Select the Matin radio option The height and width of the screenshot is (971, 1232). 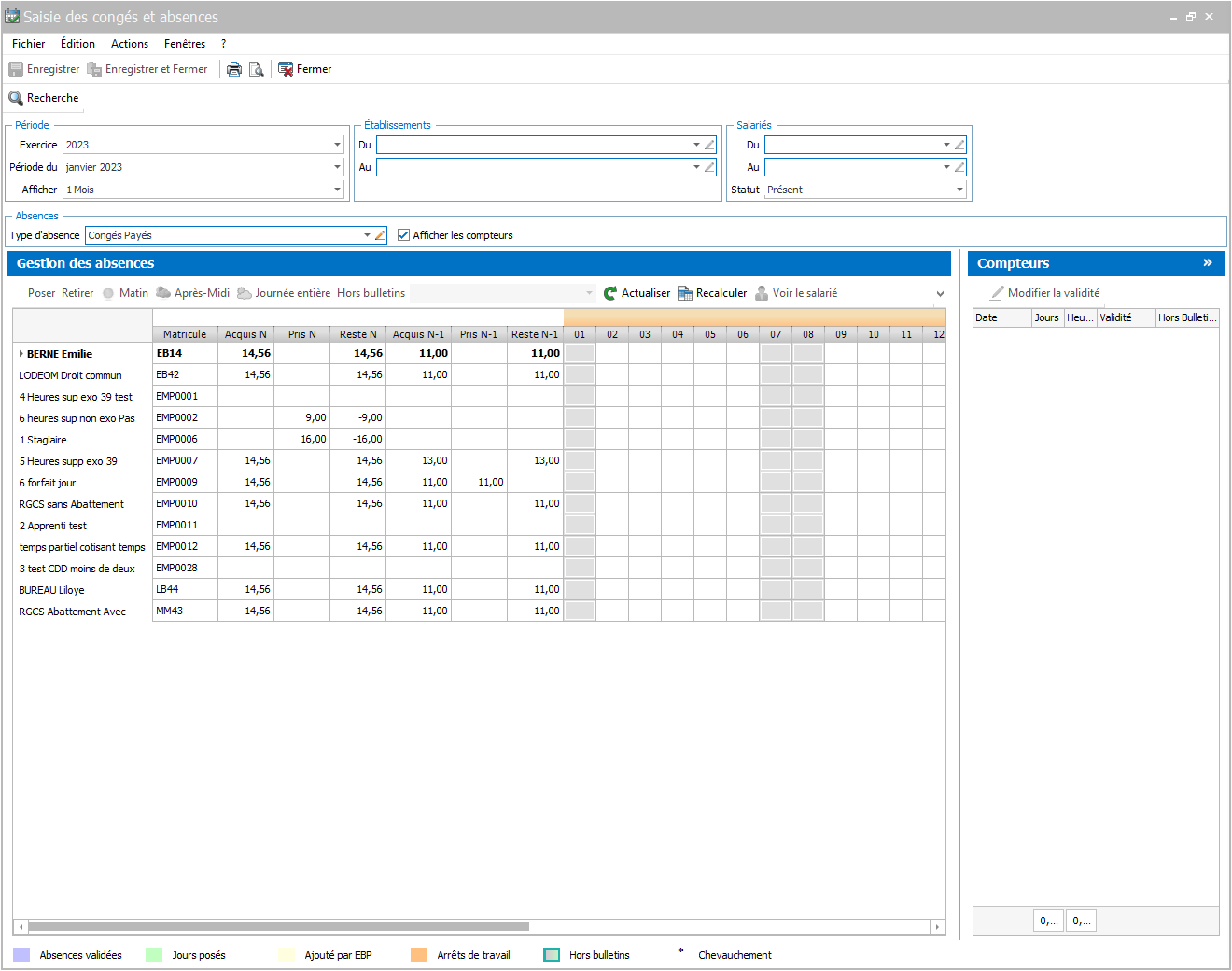[x=108, y=293]
